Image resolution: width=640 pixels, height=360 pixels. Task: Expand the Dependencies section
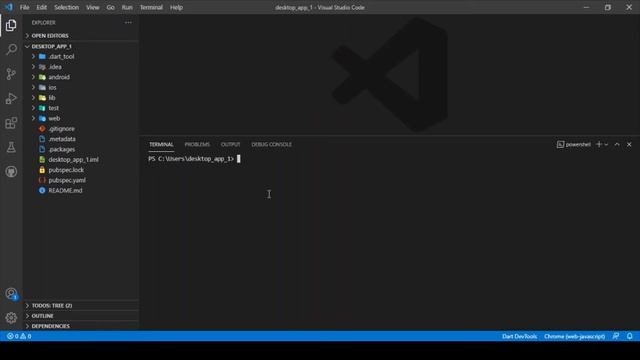(x=81, y=326)
